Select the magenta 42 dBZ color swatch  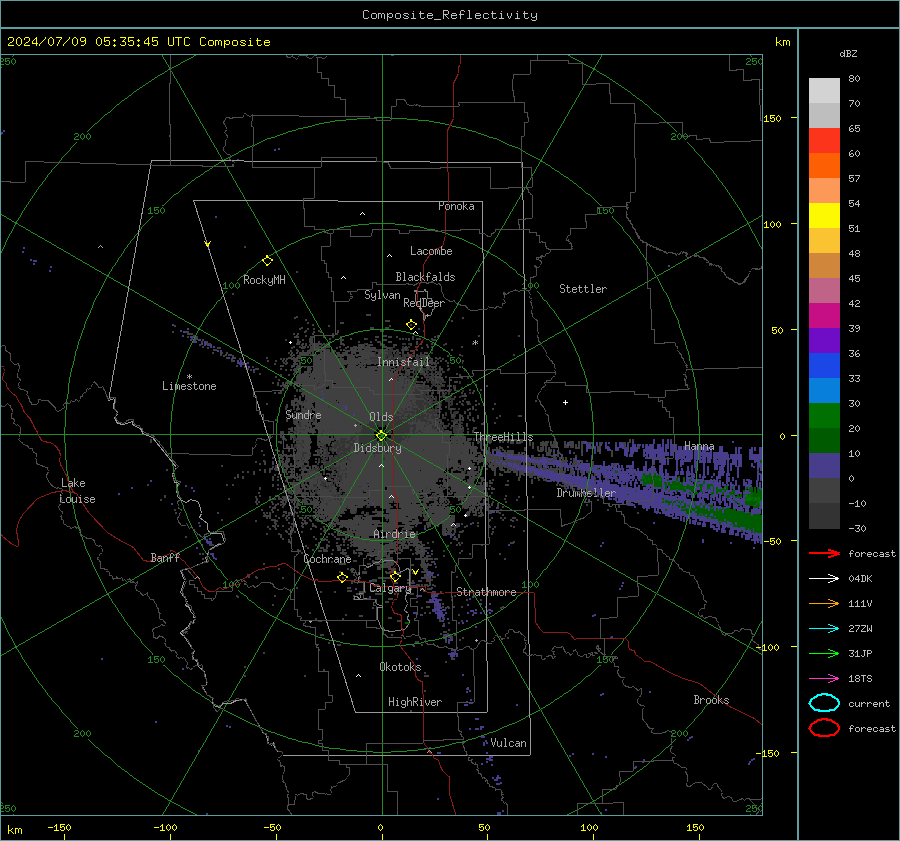(824, 315)
